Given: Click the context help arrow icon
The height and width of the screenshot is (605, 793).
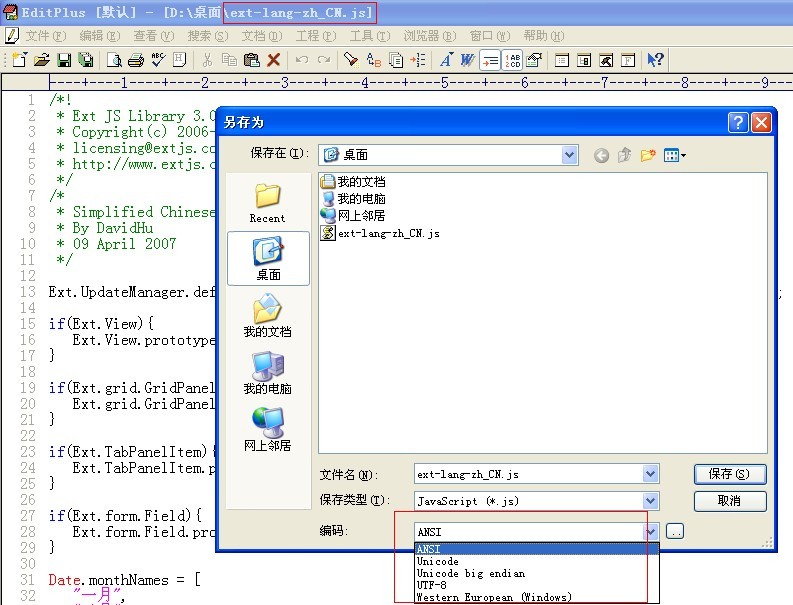Looking at the screenshot, I should point(655,60).
